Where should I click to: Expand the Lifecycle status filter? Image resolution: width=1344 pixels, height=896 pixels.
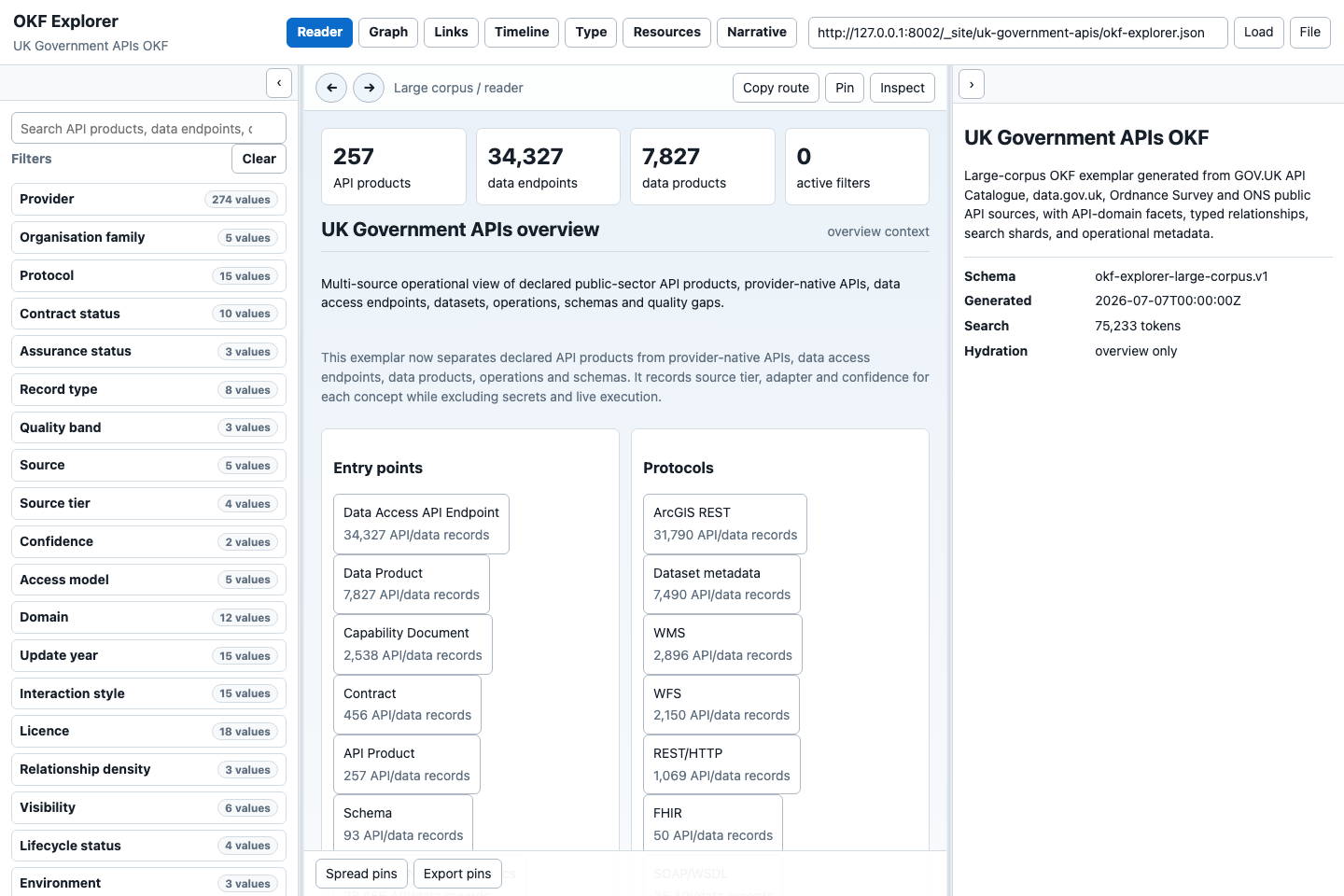click(x=148, y=846)
